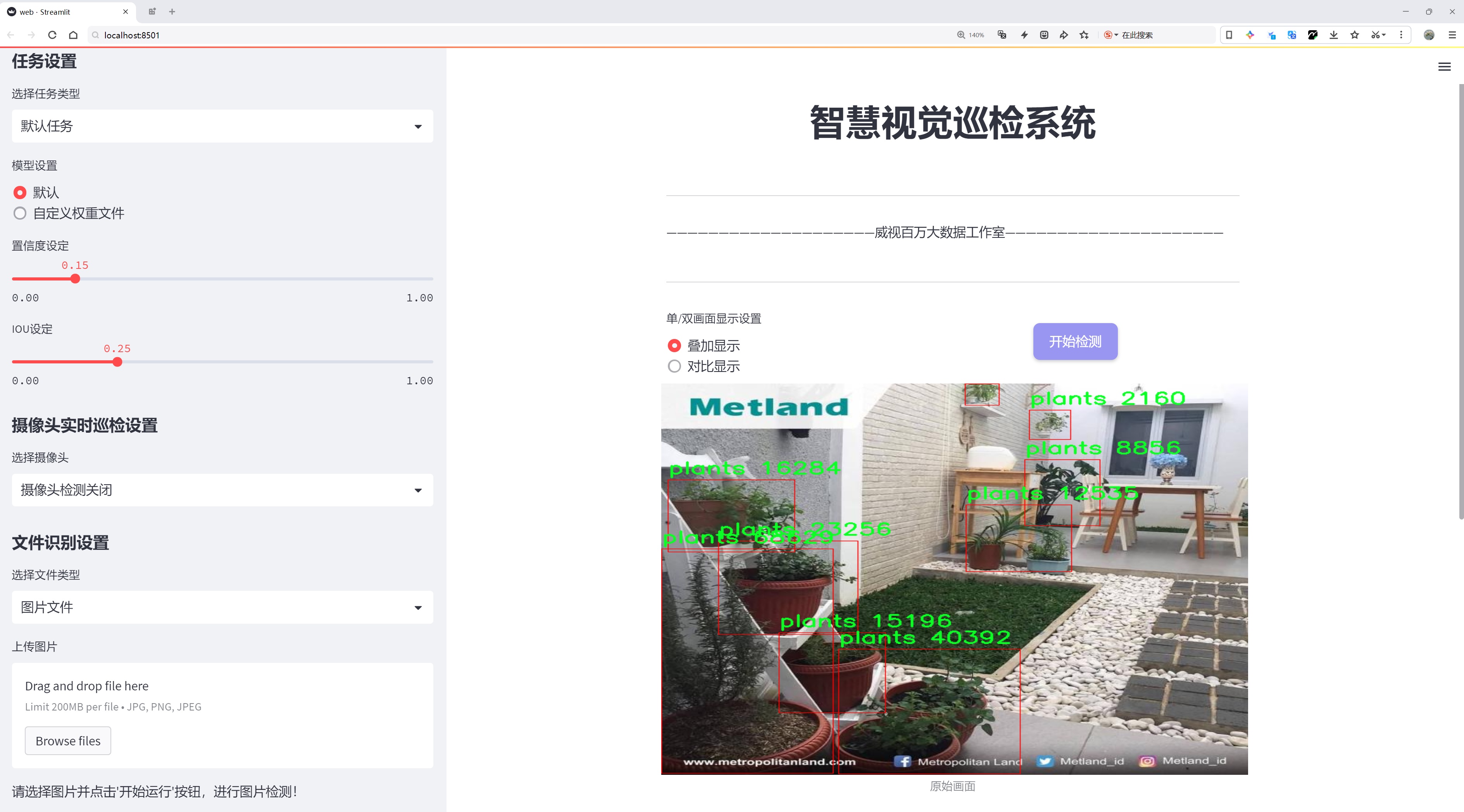The image size is (1464, 812).
Task: Close the web · Streamlit tab
Action: [126, 11]
